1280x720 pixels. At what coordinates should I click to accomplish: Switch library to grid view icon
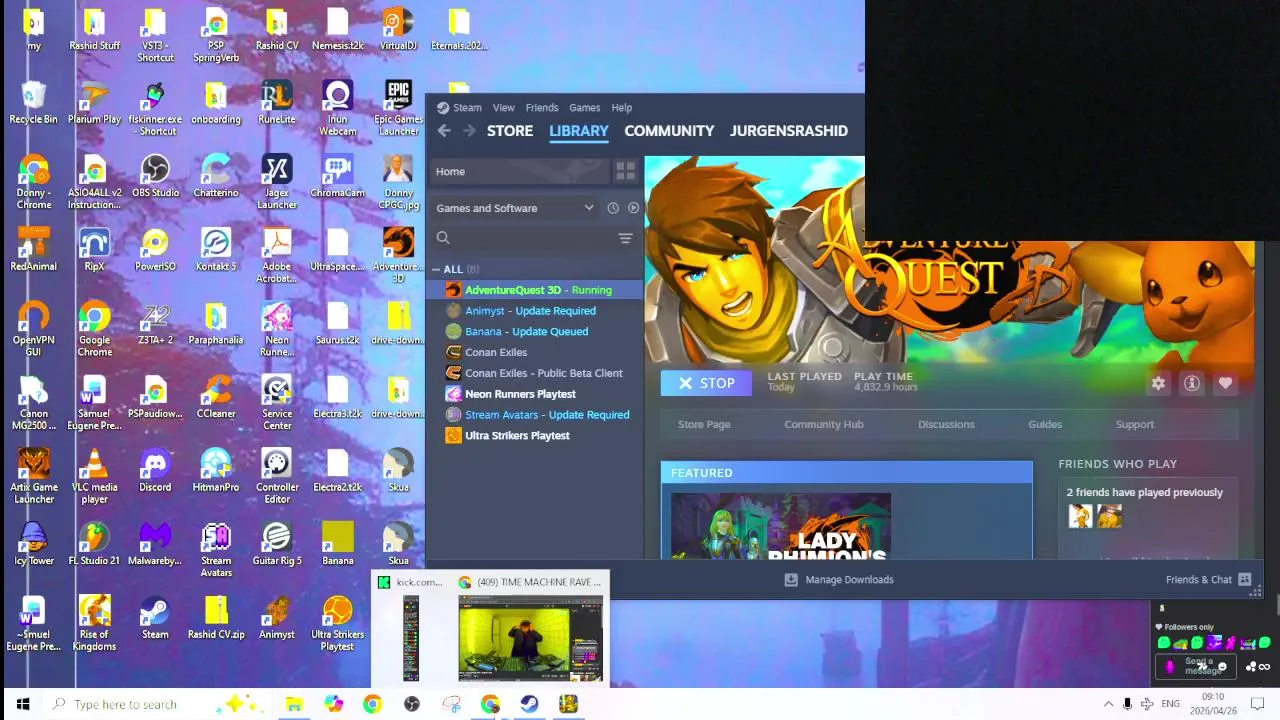pyautogui.click(x=625, y=171)
